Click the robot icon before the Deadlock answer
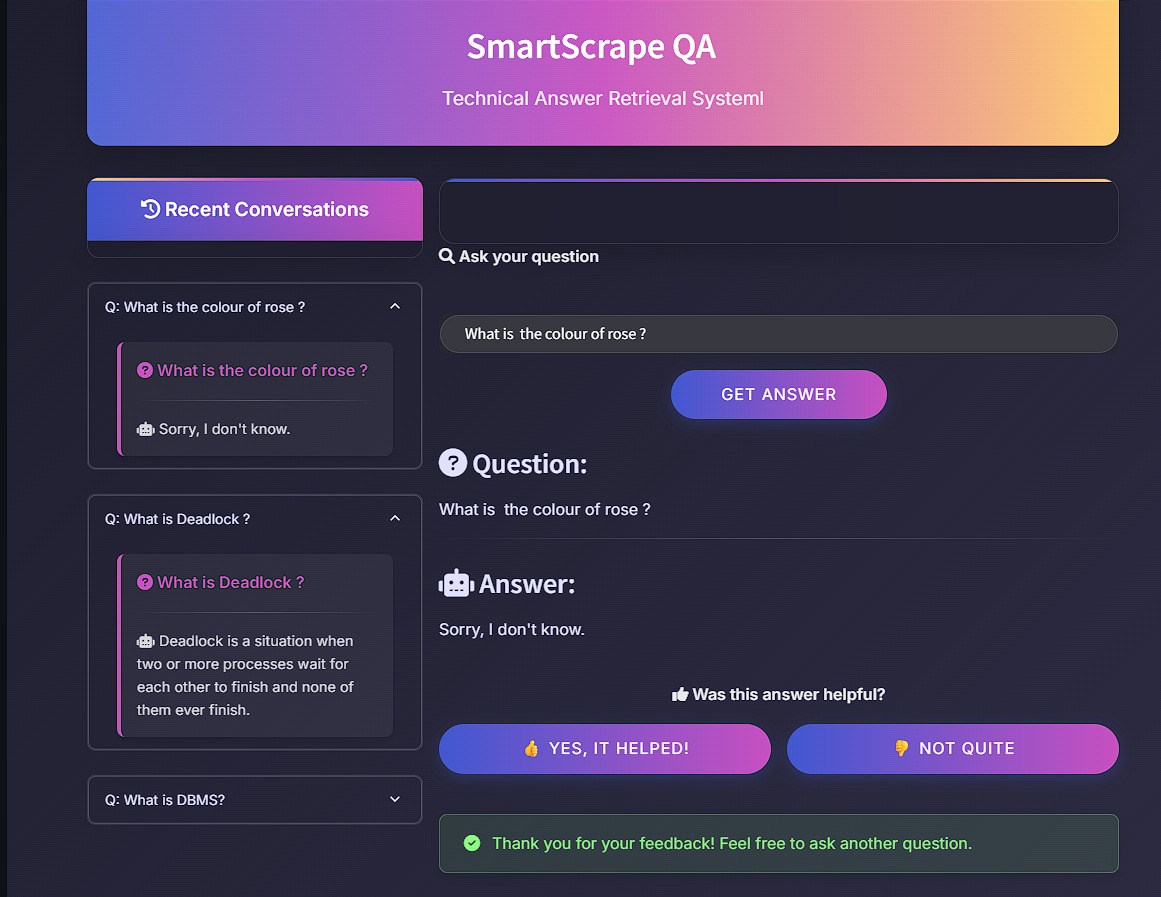This screenshot has width=1161, height=897. click(x=146, y=641)
